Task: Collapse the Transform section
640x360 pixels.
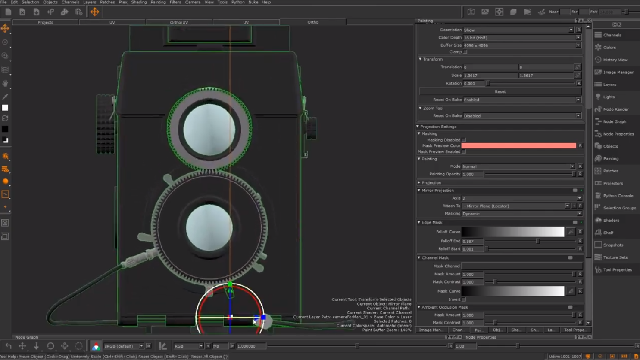Action: pyautogui.click(x=420, y=59)
